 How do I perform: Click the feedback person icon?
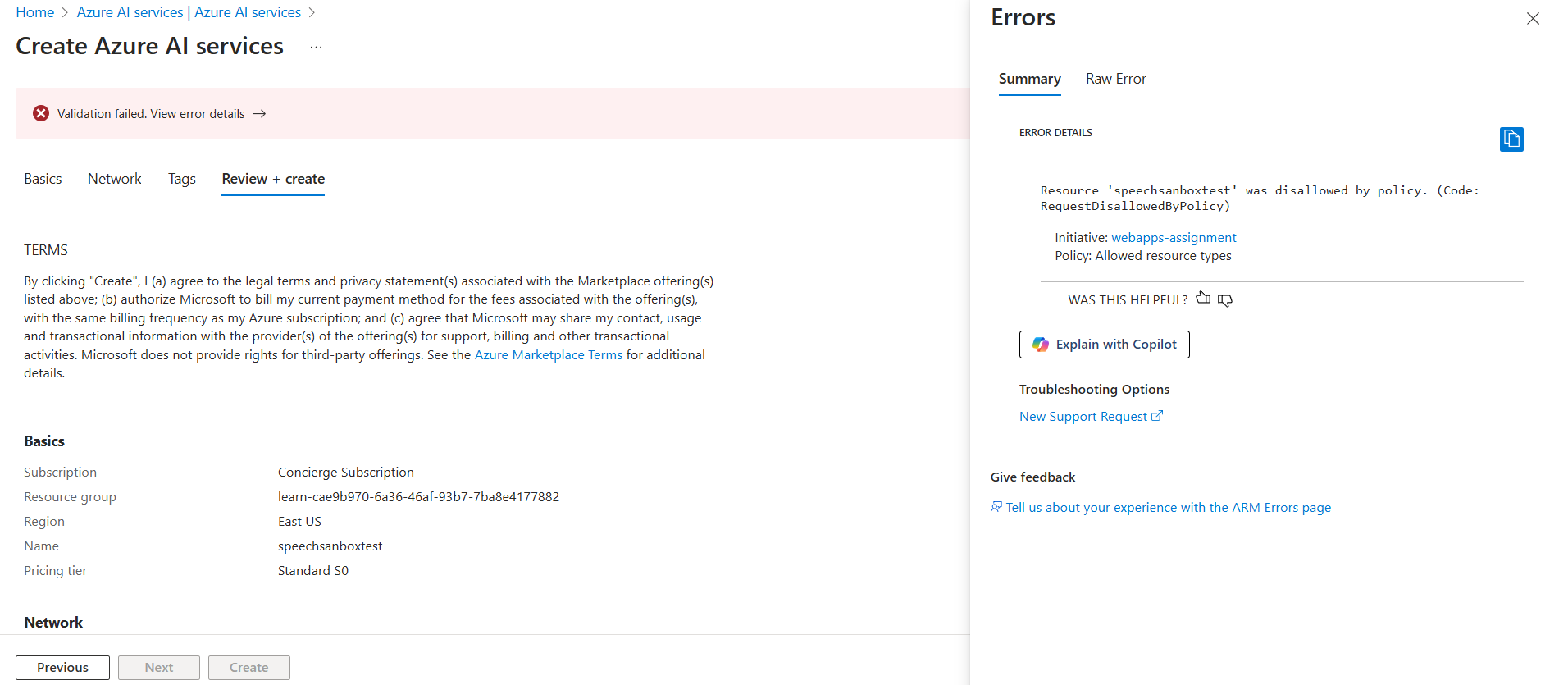[x=996, y=507]
